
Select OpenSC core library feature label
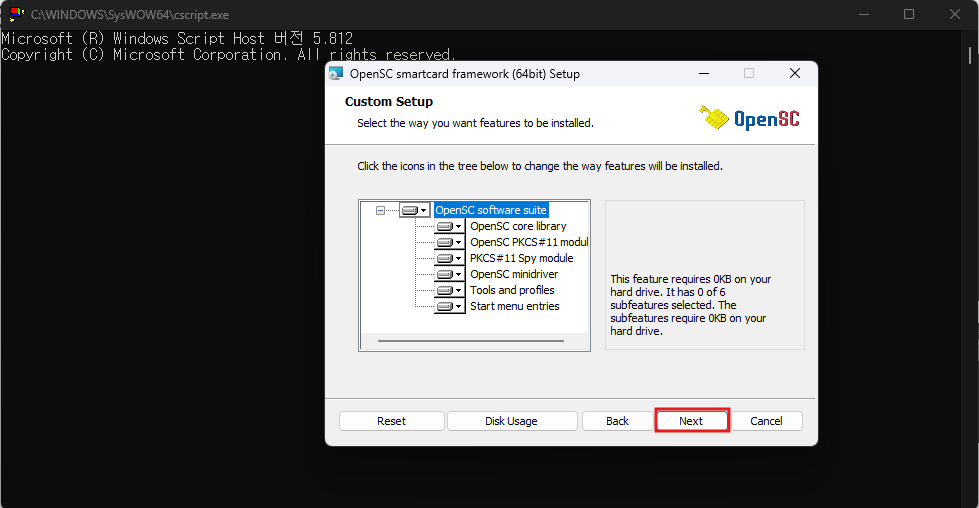click(x=518, y=226)
